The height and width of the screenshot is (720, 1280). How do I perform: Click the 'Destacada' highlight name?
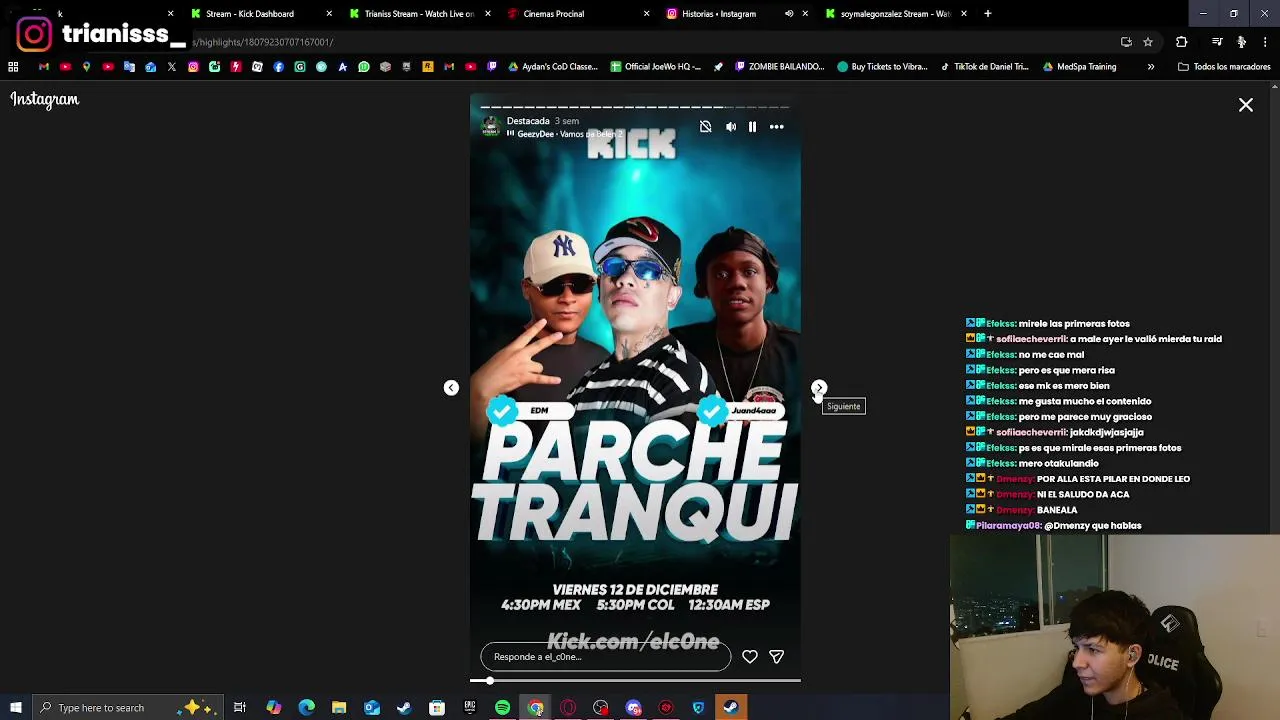(x=528, y=121)
